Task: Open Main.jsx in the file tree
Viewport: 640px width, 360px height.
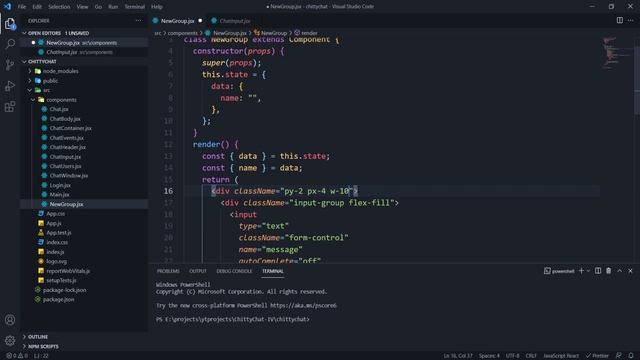Action: coord(59,195)
